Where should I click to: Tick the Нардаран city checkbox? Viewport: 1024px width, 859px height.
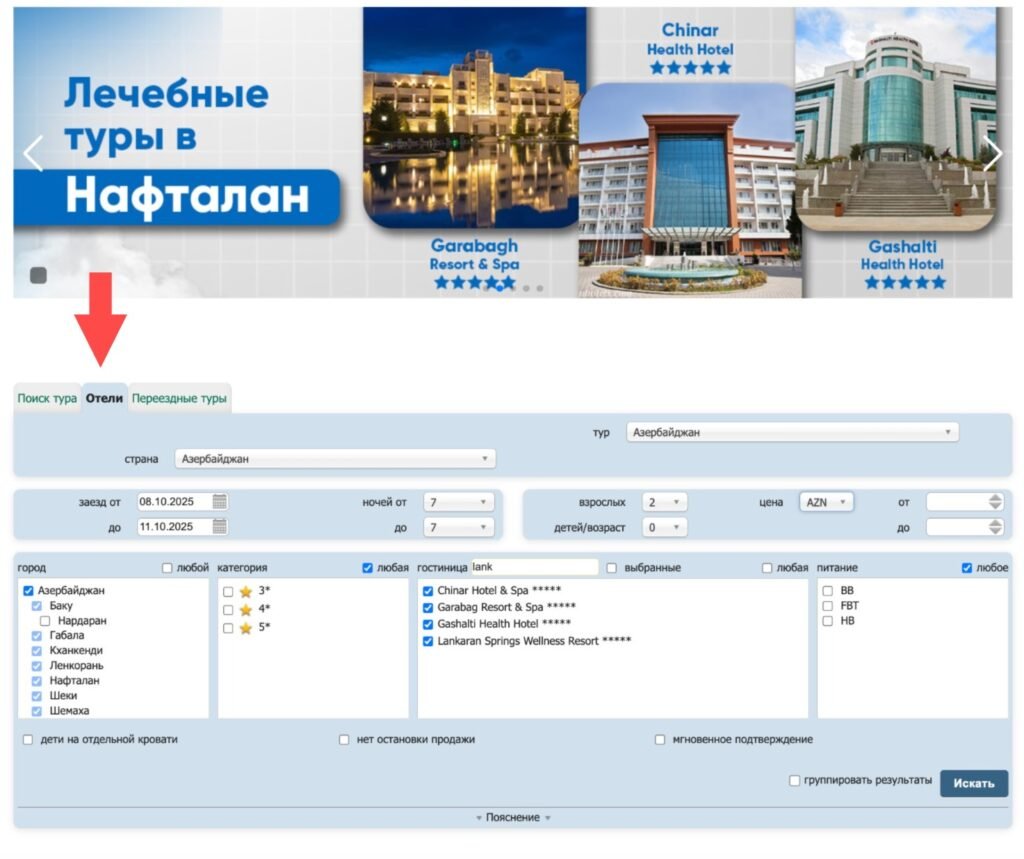(x=46, y=621)
